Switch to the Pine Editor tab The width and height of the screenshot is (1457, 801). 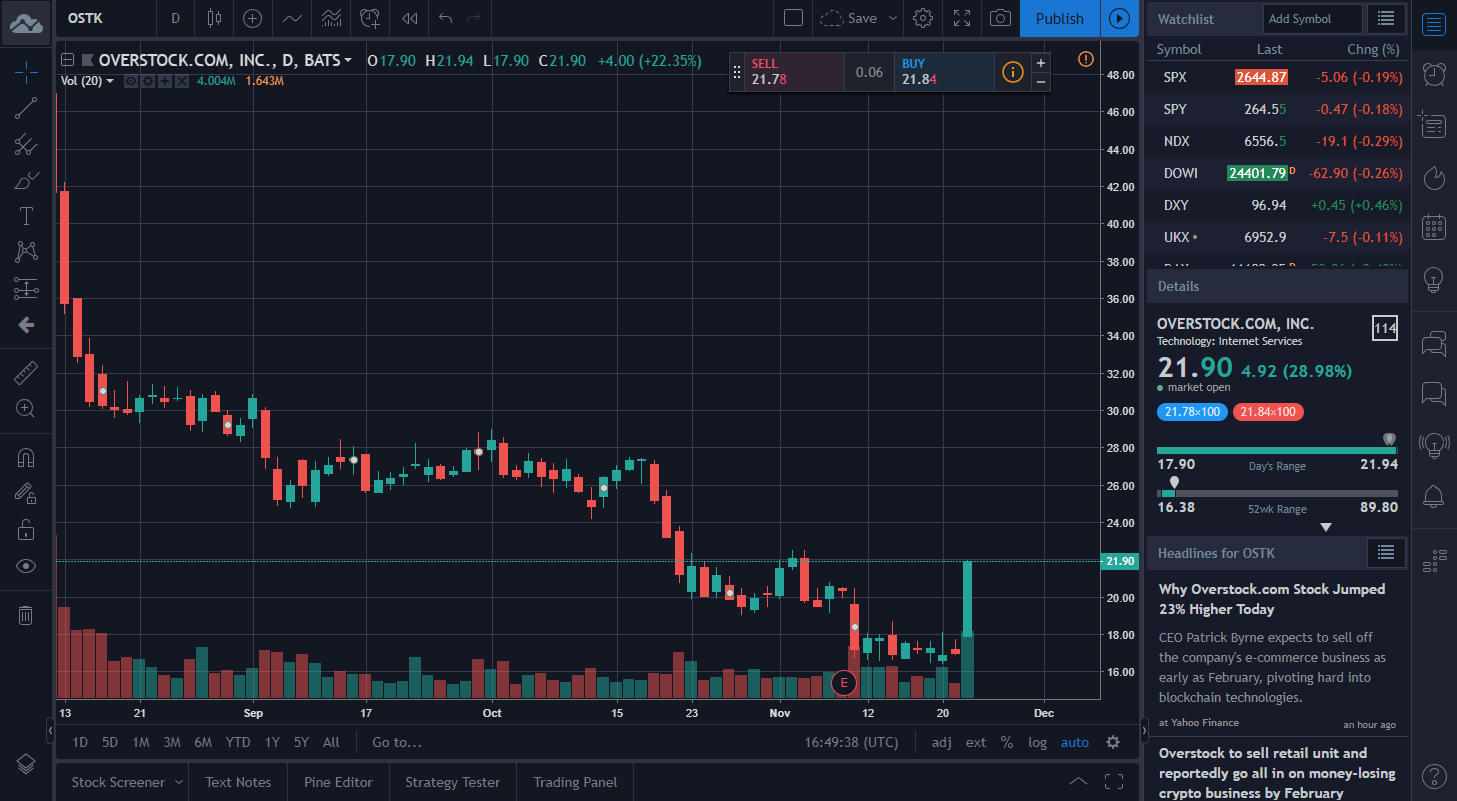click(x=339, y=782)
